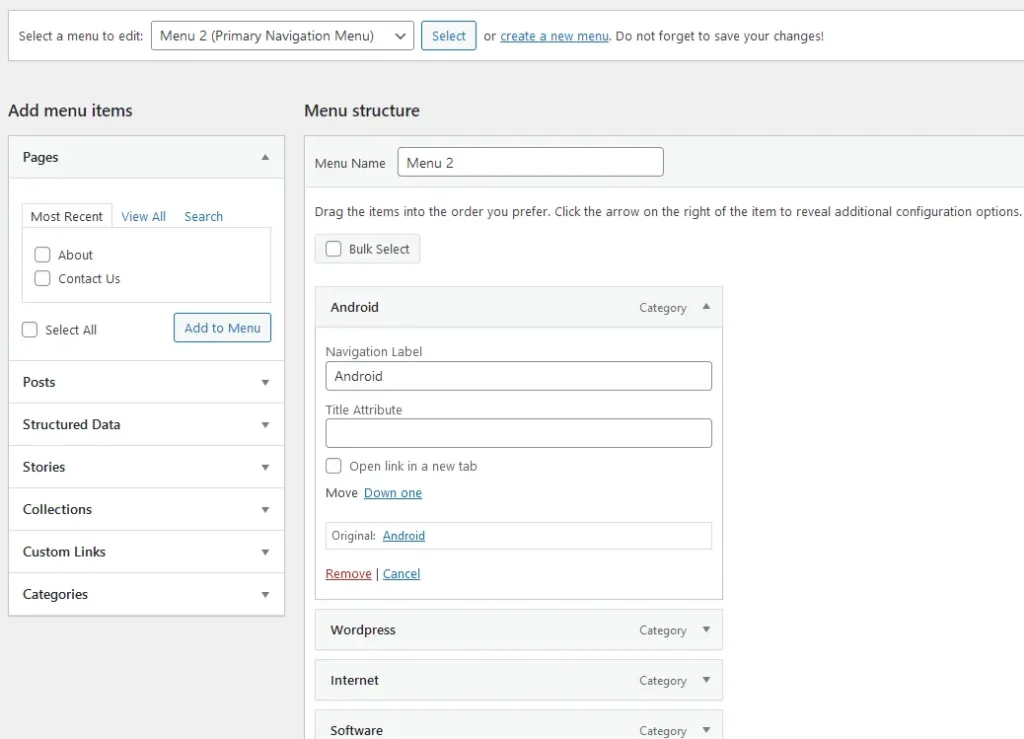Expand the Categories panel

(146, 594)
